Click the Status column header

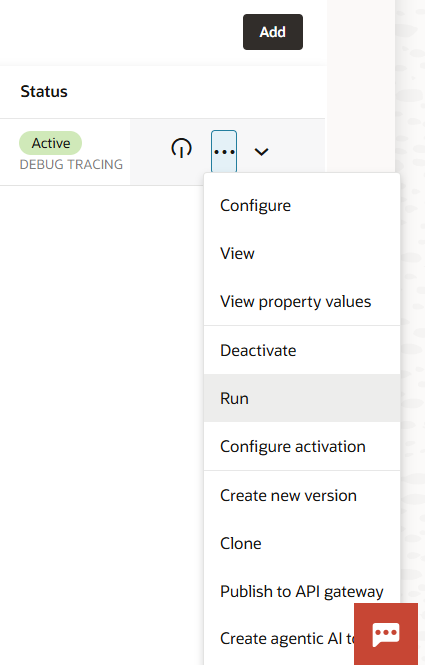(x=44, y=91)
